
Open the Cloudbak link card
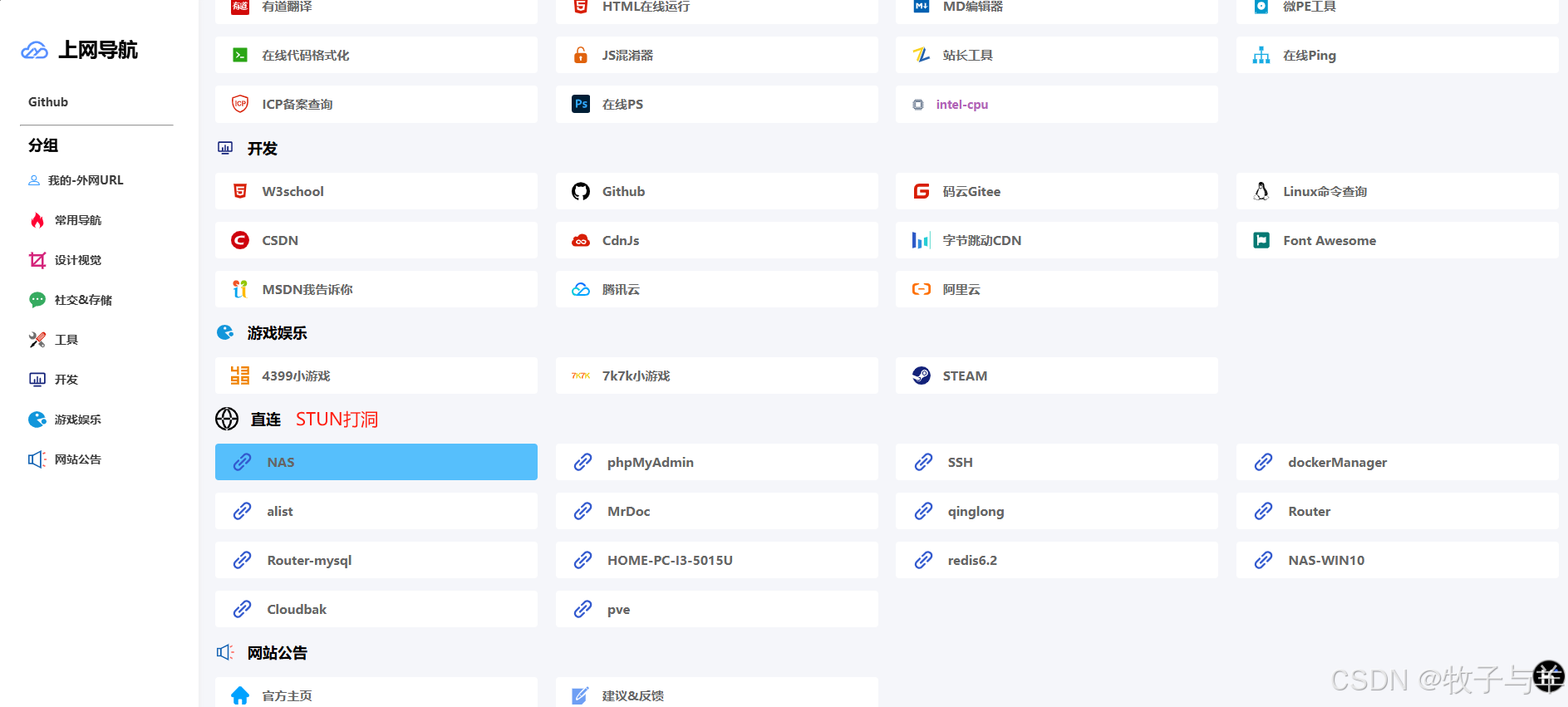376,609
